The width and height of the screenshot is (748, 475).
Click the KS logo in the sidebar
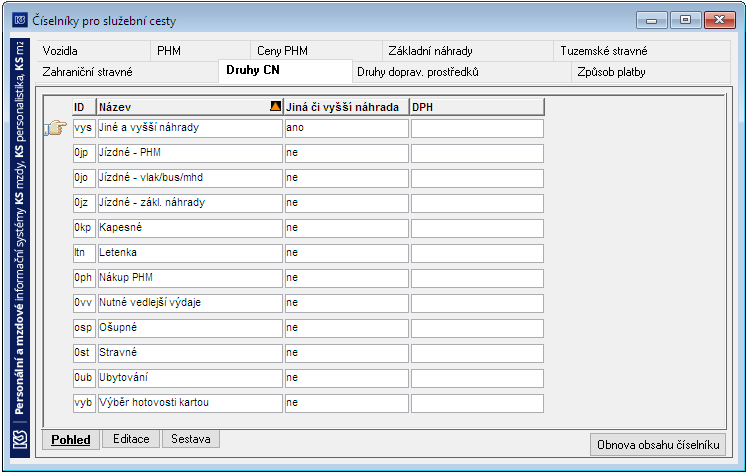[x=20, y=440]
